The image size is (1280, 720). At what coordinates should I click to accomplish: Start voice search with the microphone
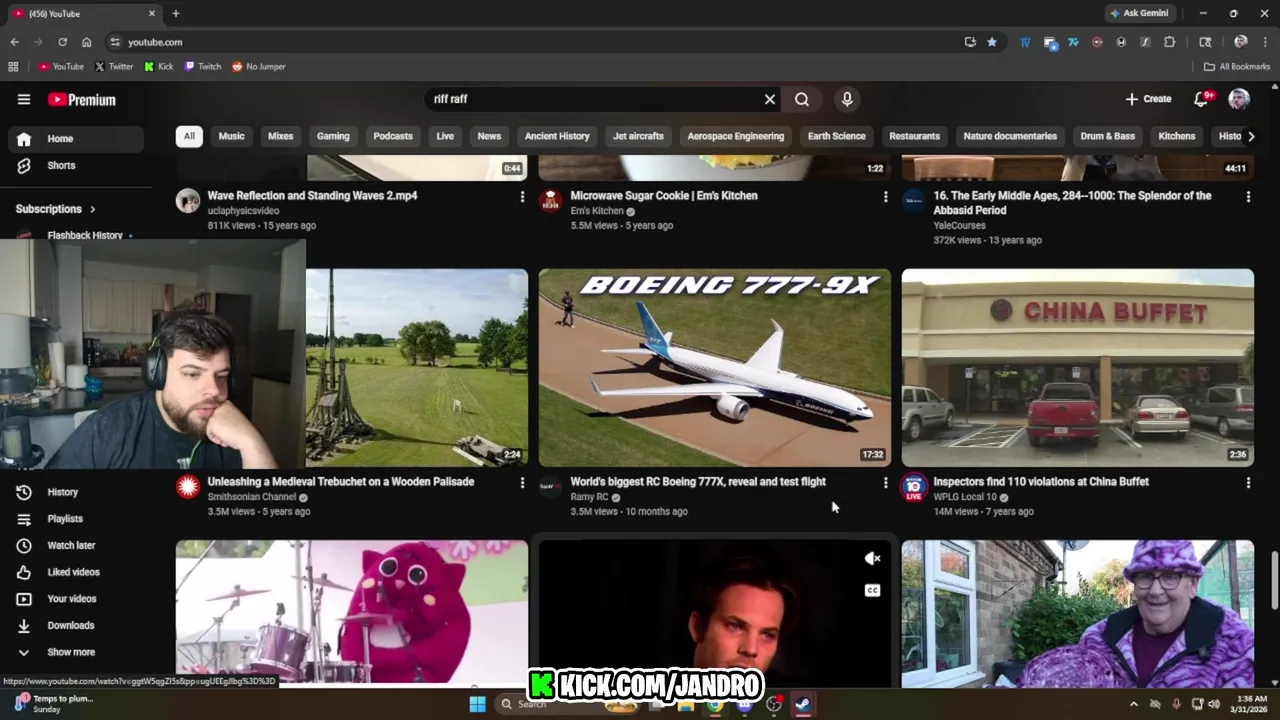(847, 99)
